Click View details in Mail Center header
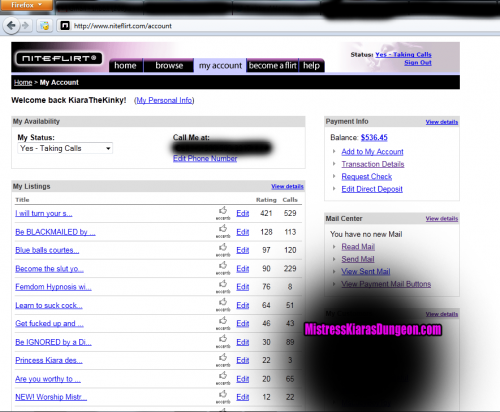500x412 pixels. coord(442,219)
